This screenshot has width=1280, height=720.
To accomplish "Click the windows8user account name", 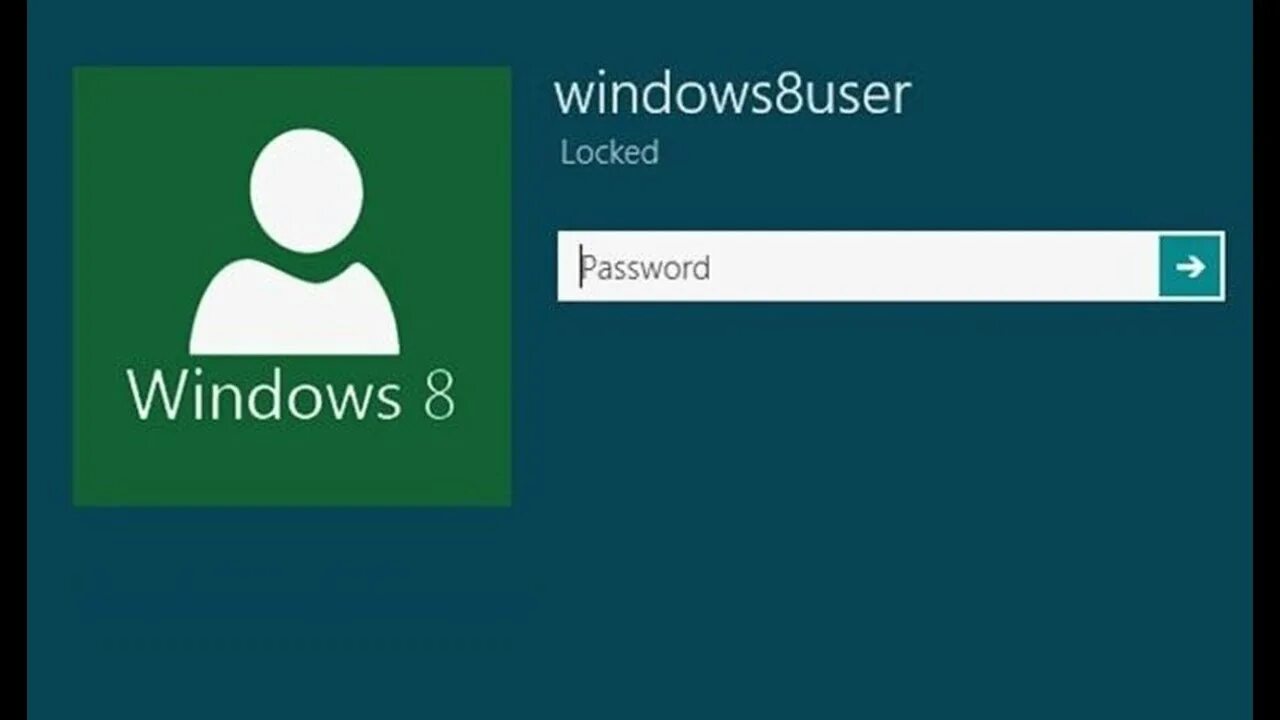I will (x=732, y=94).
